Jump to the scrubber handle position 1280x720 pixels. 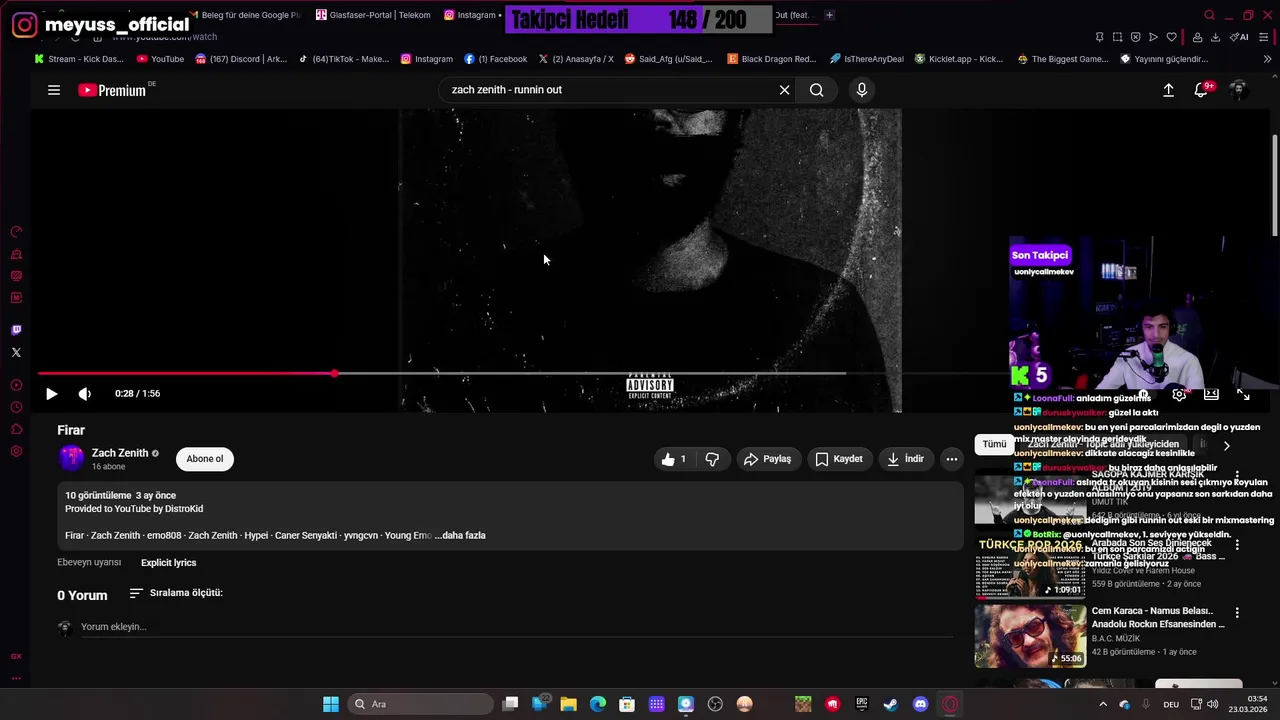click(x=335, y=374)
